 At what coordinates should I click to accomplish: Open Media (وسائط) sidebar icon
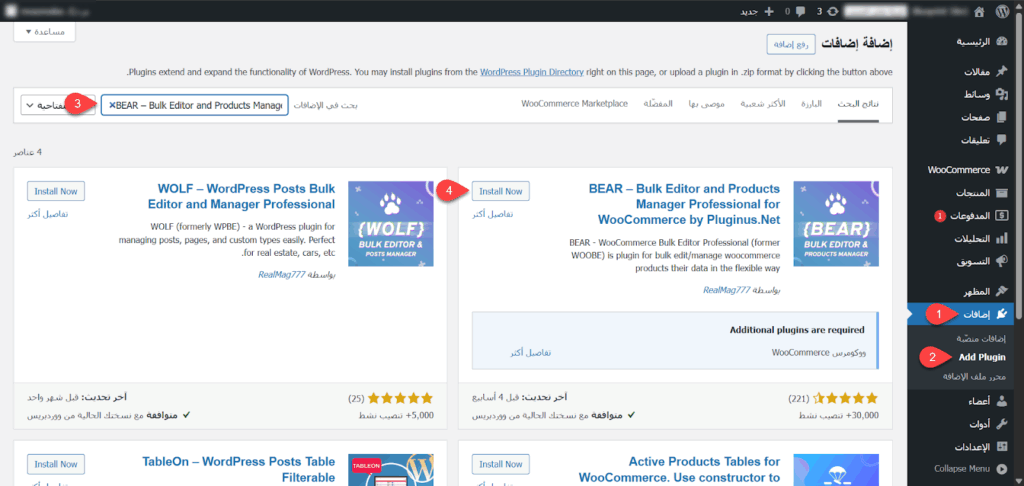[x=1002, y=95]
